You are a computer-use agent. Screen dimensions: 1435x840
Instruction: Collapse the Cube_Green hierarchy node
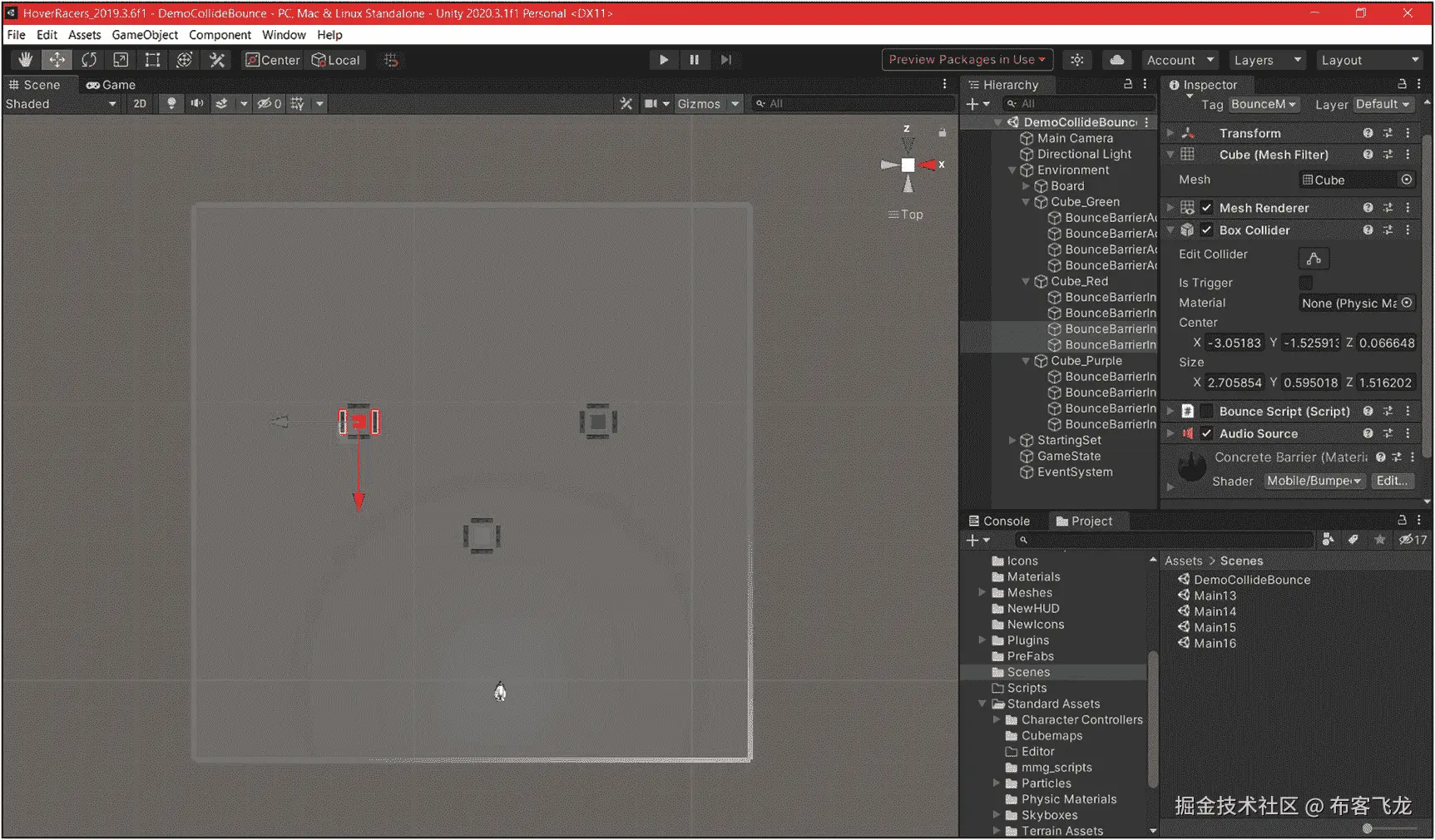click(1026, 202)
